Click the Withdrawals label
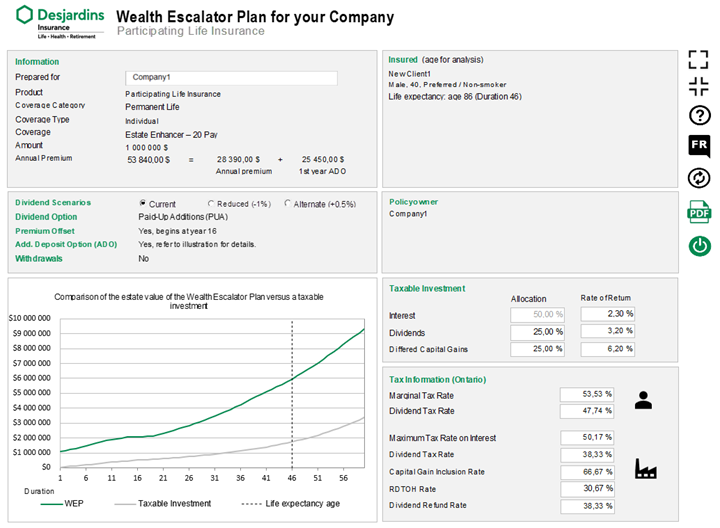 [x=39, y=258]
